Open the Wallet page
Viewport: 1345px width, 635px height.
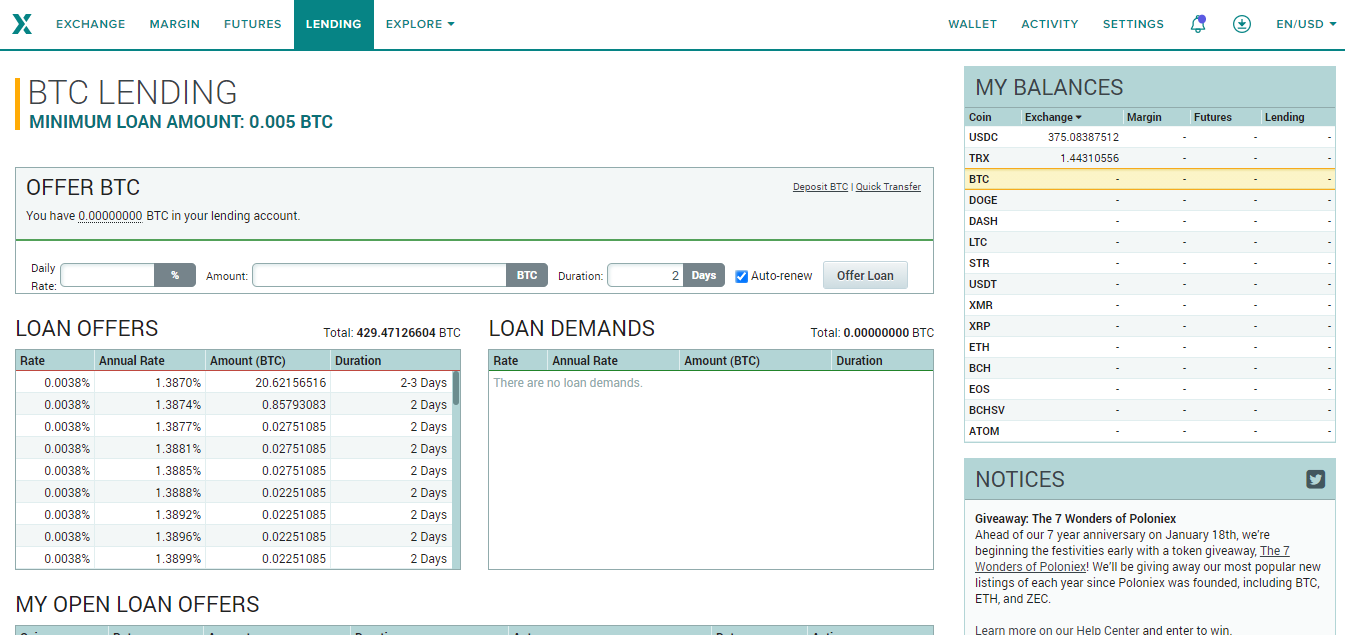(972, 24)
